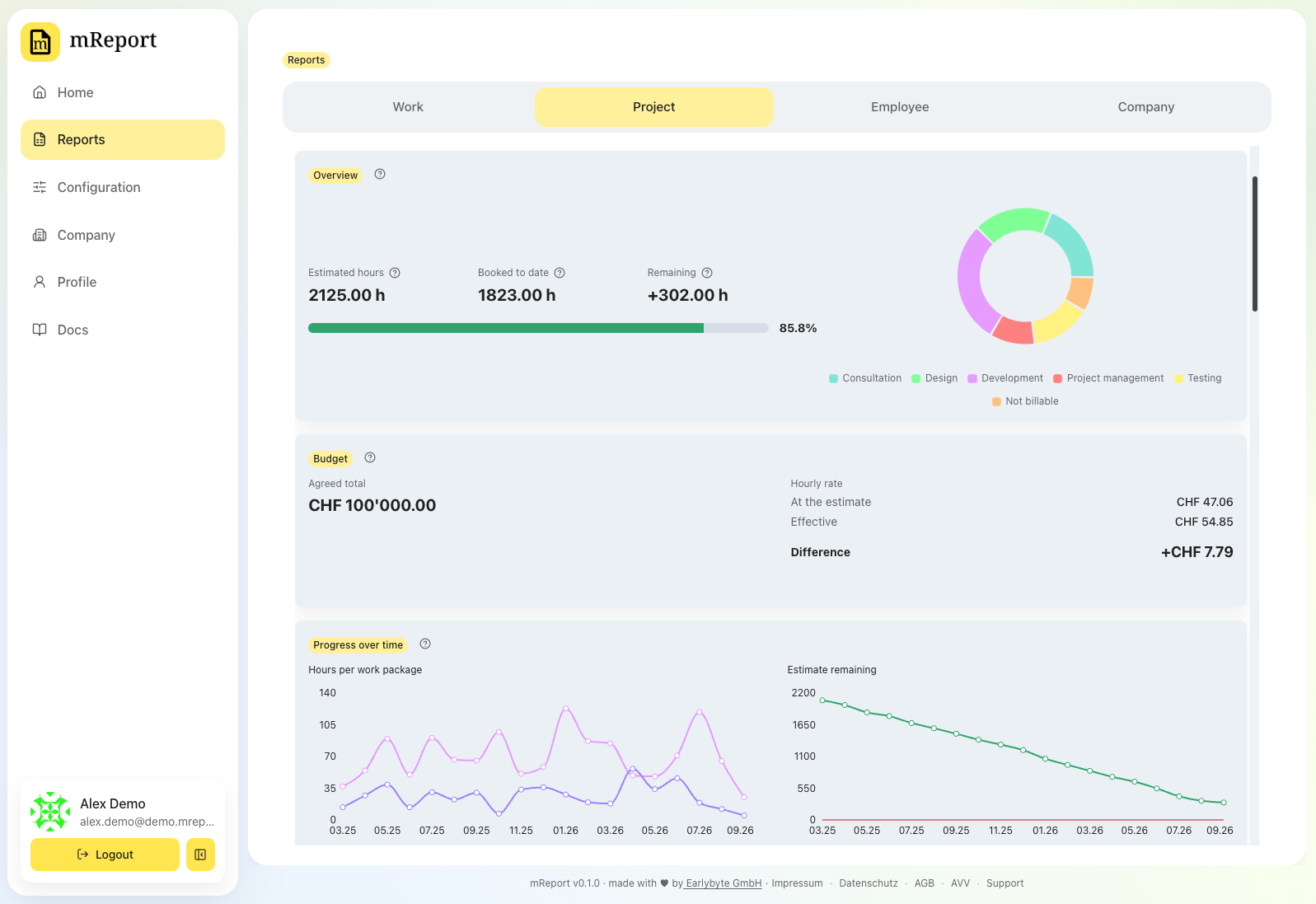Click the Profile person icon

(x=40, y=282)
